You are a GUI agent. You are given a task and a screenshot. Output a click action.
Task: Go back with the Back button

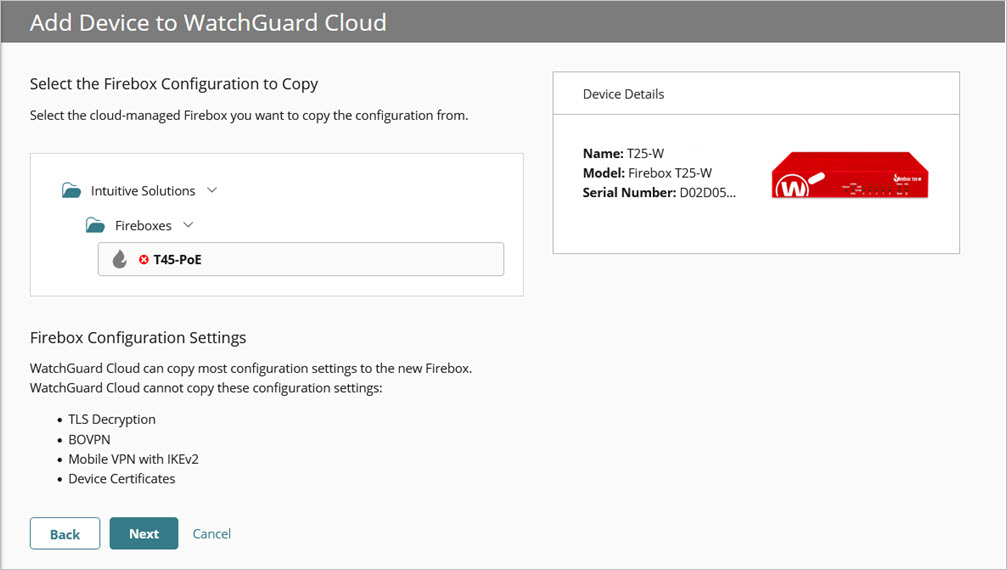[x=65, y=533]
